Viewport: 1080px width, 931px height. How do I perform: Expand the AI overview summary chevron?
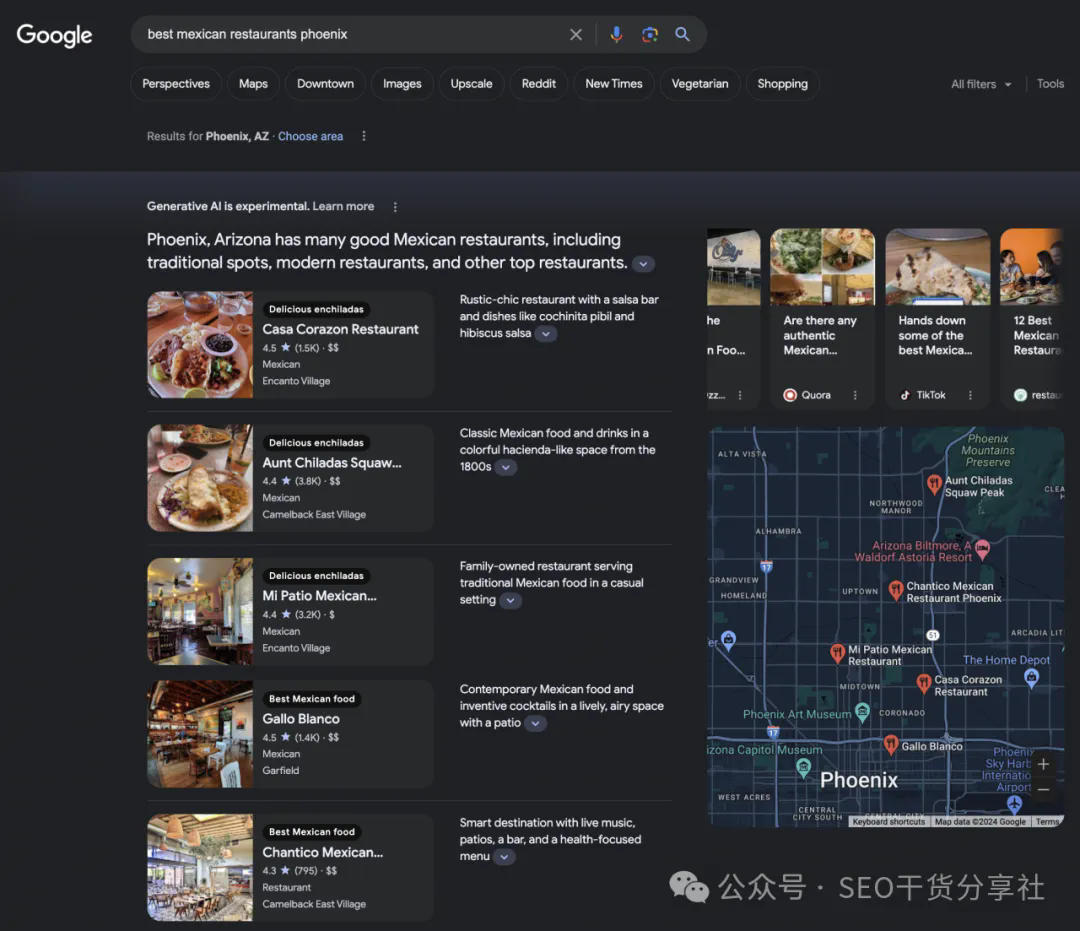pyautogui.click(x=643, y=264)
